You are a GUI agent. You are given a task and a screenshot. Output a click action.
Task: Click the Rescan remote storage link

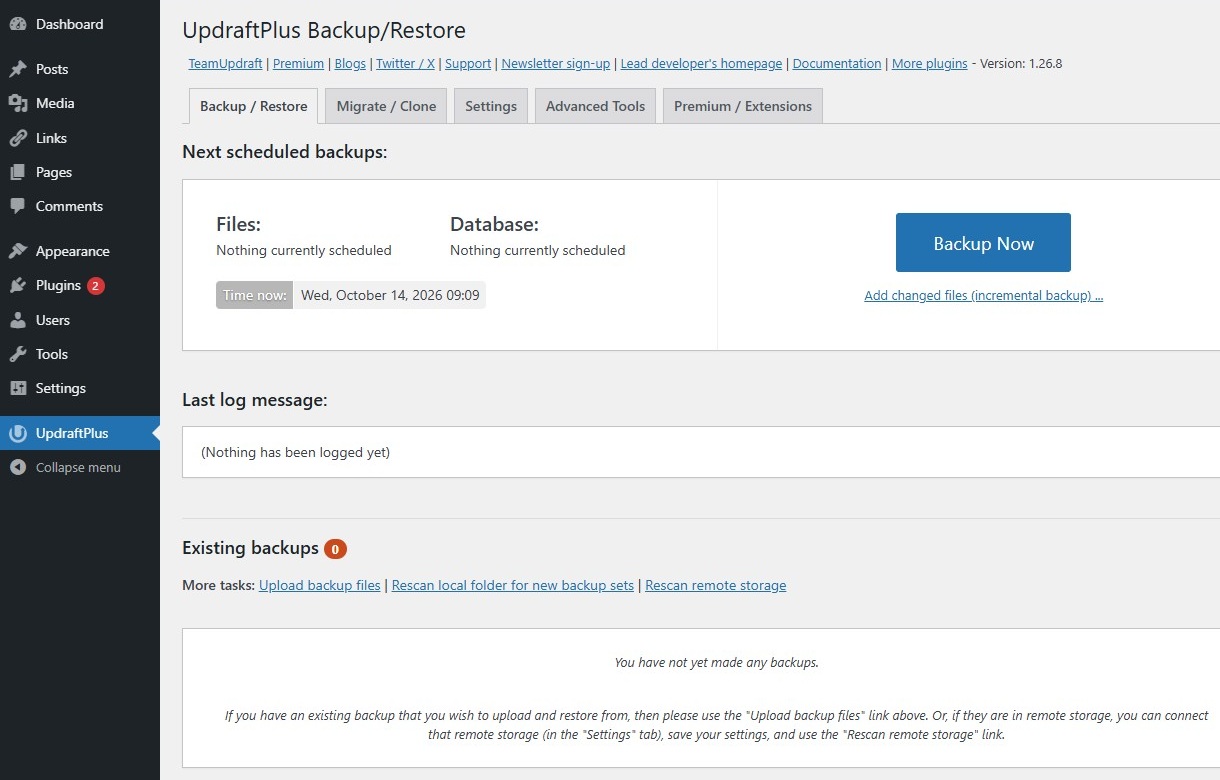[x=716, y=585]
